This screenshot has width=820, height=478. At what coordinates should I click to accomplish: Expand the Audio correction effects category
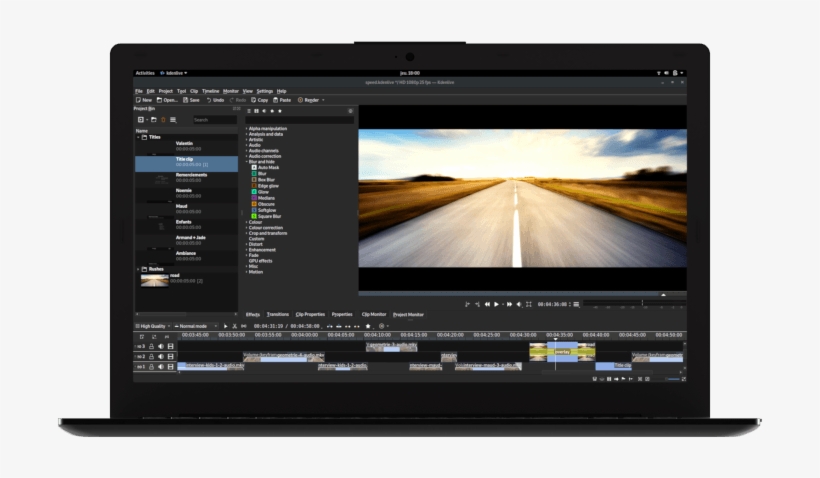247,156
